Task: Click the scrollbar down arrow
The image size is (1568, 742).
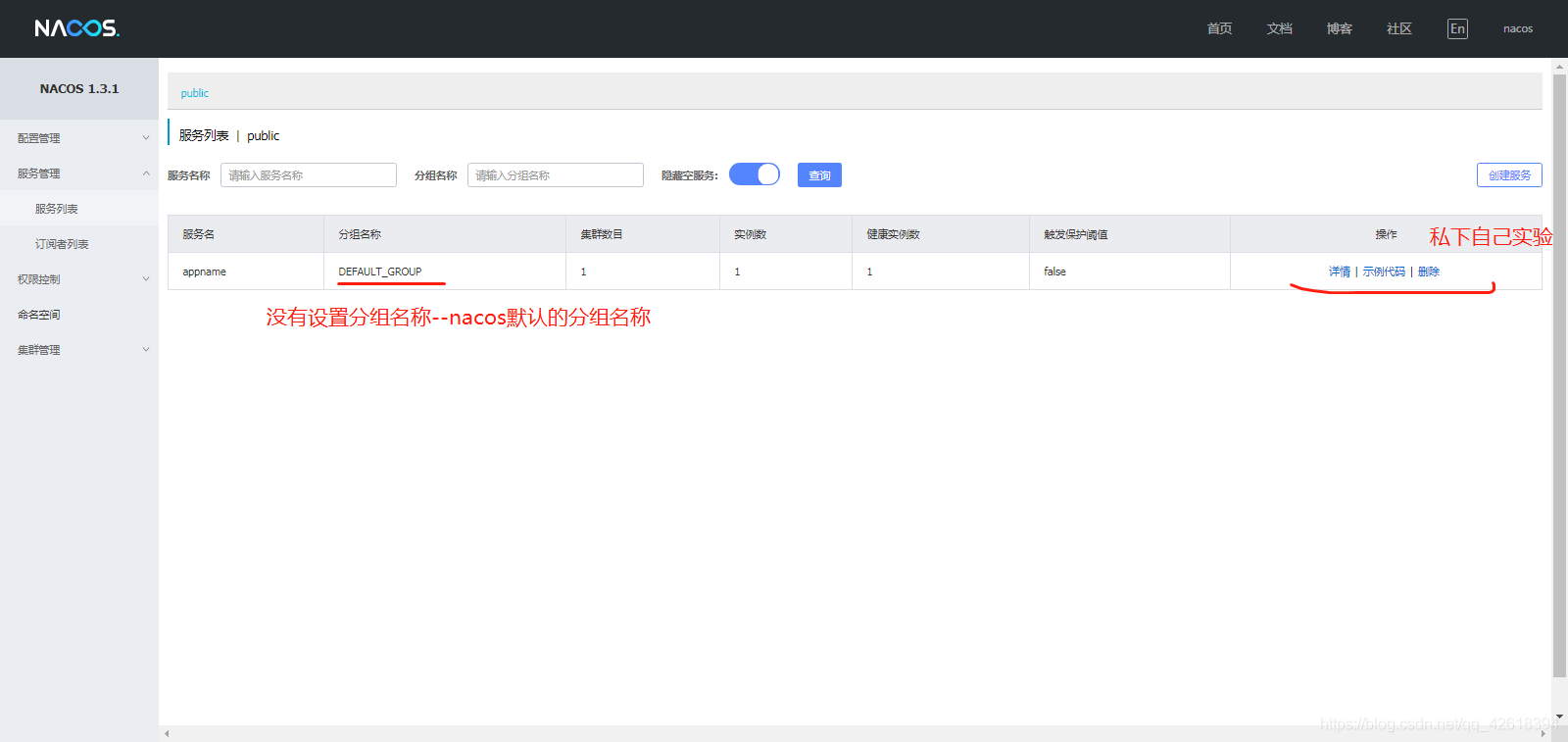Action: pos(1559,717)
